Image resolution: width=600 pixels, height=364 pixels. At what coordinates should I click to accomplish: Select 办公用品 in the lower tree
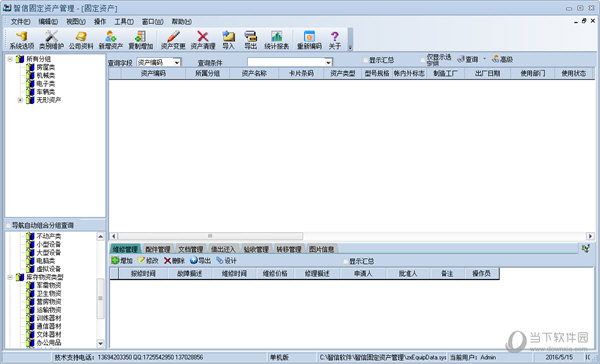click(x=49, y=343)
